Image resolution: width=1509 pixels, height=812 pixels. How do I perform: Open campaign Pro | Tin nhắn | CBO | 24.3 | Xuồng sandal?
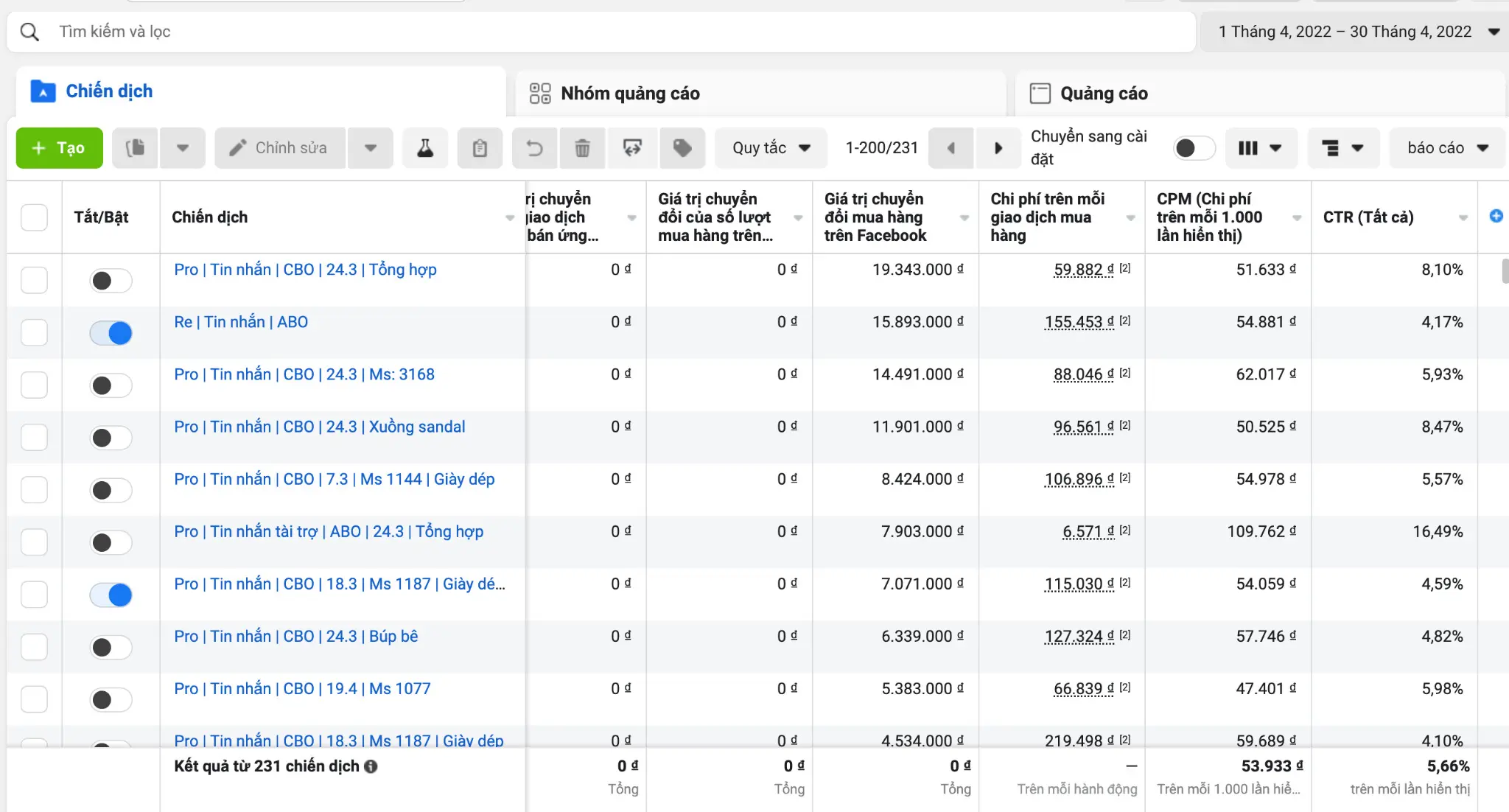[320, 427]
